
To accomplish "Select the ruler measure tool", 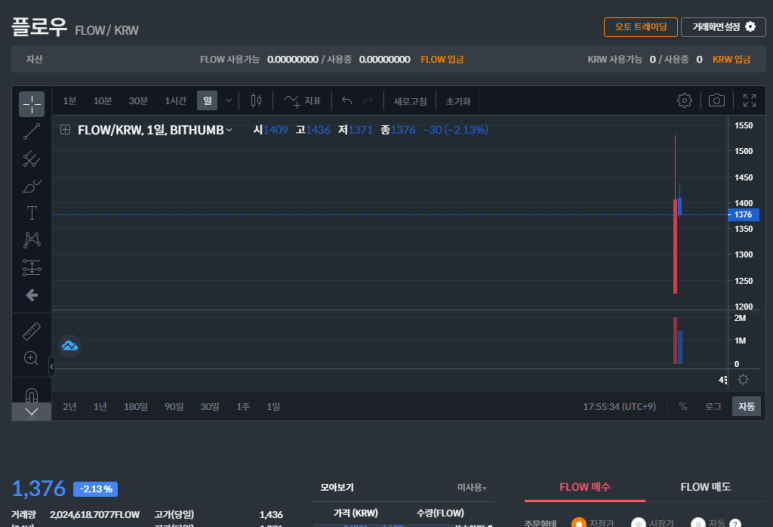I will point(32,331).
